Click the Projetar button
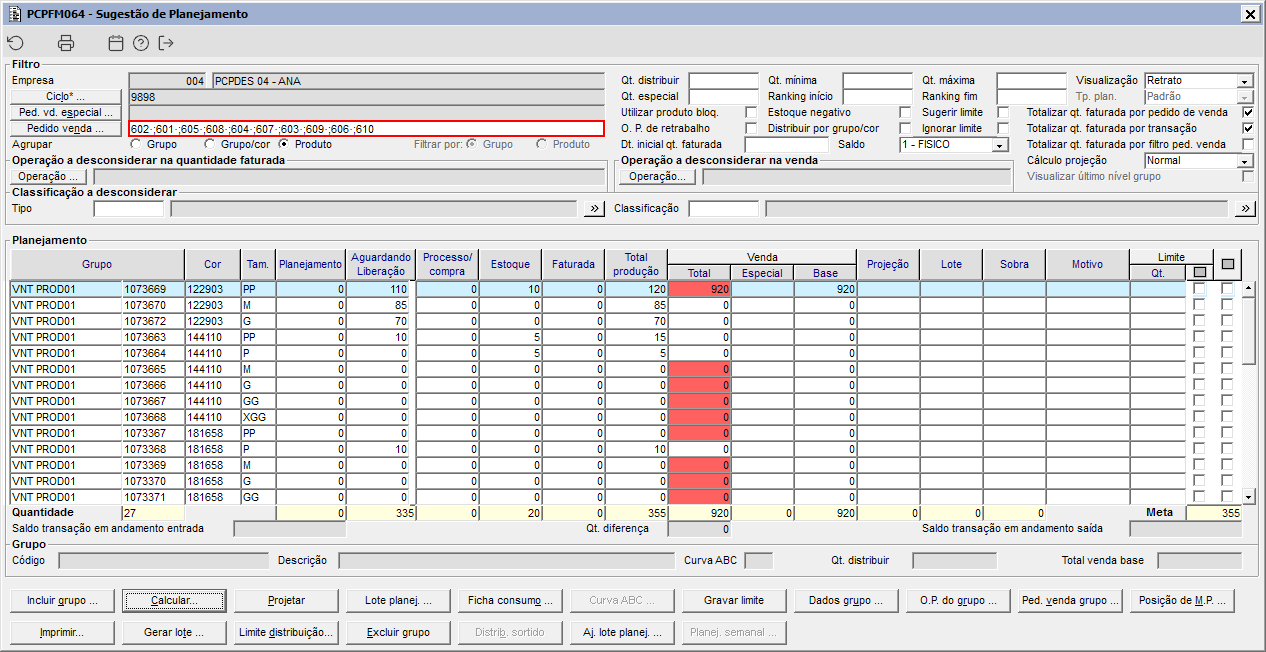 287,601
